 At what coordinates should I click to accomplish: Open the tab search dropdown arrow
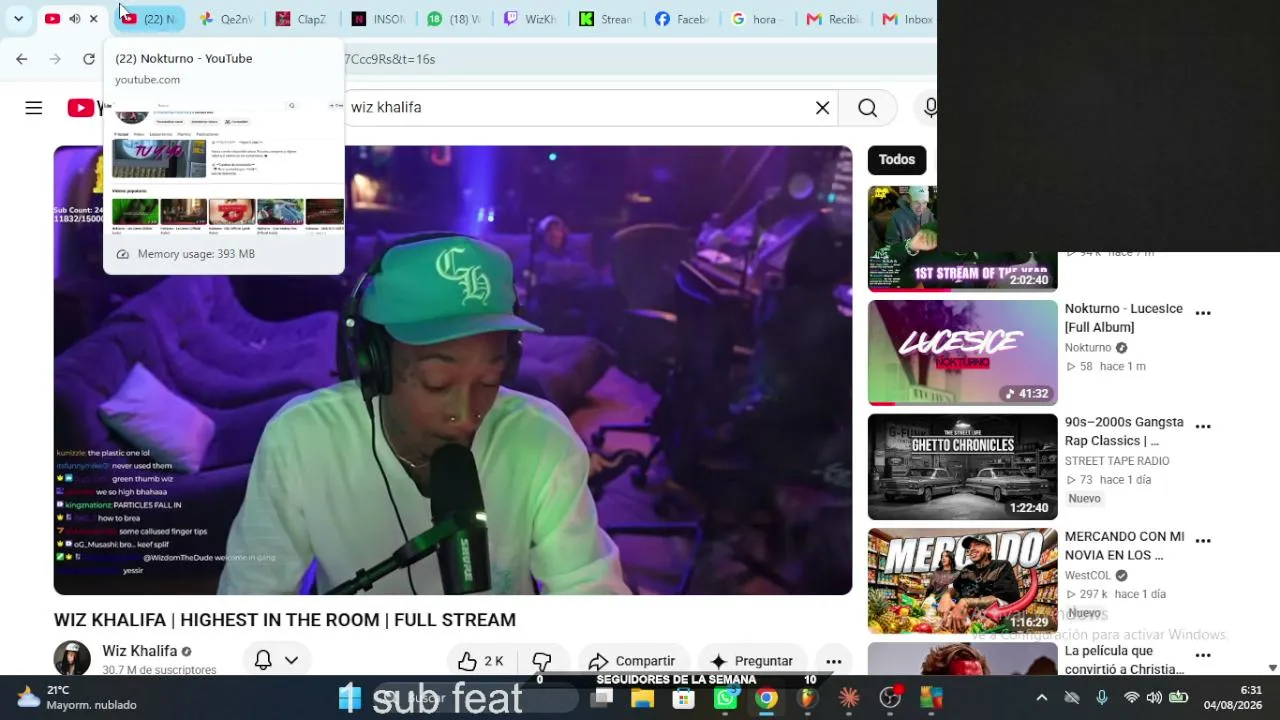(x=18, y=19)
